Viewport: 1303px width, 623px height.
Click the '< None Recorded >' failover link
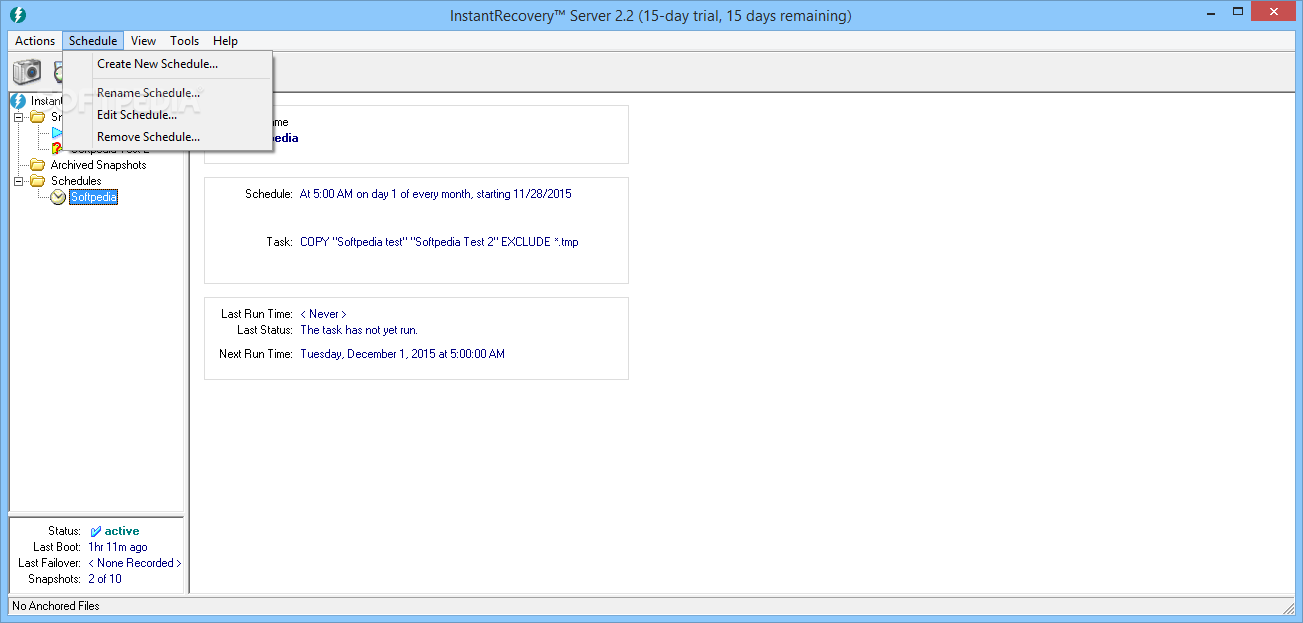tap(135, 563)
